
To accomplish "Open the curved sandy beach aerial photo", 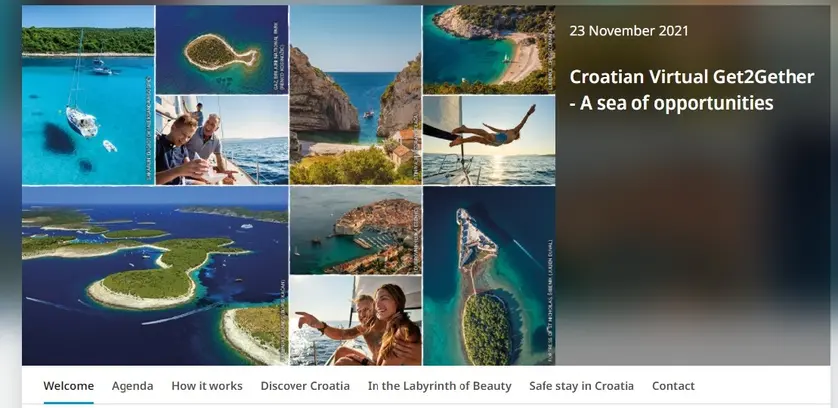I will (489, 50).
